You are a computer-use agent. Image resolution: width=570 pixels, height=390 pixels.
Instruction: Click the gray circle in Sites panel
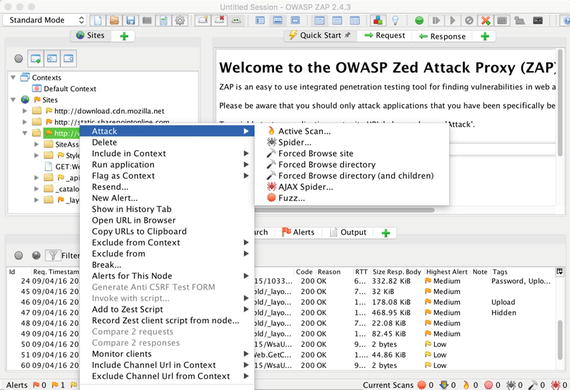(19, 58)
